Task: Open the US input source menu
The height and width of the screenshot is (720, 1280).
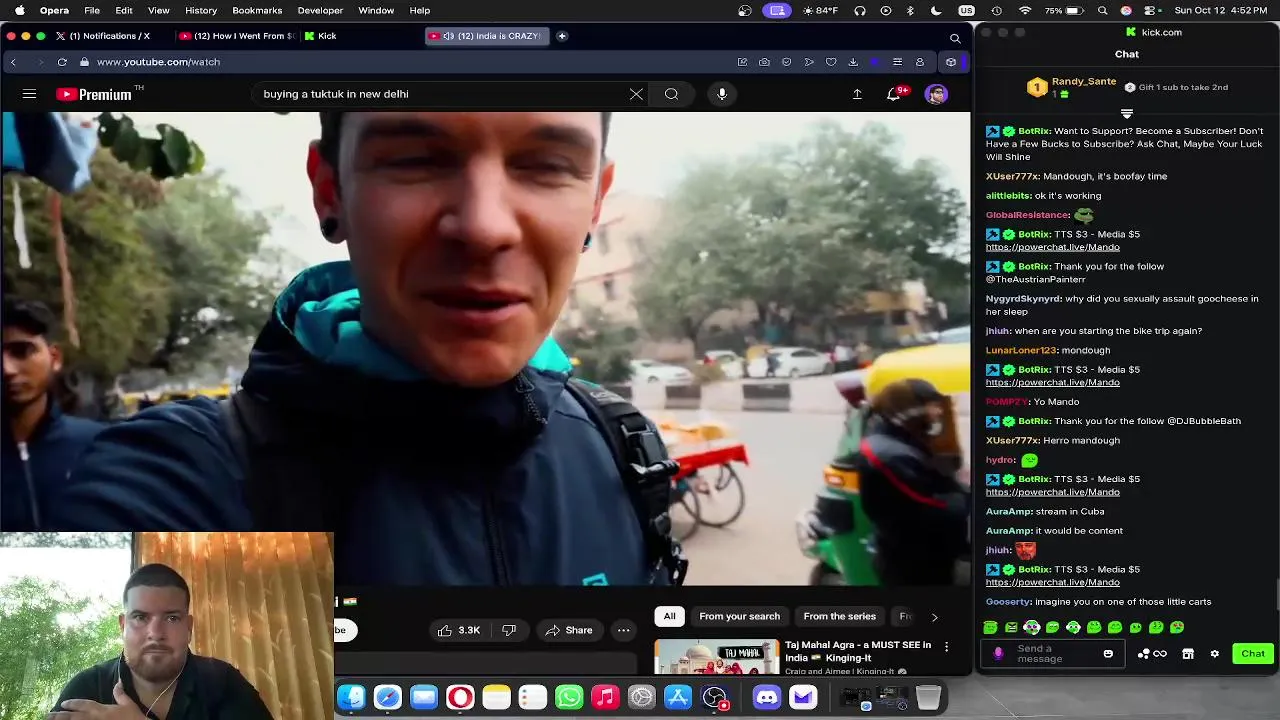Action: pos(966,10)
